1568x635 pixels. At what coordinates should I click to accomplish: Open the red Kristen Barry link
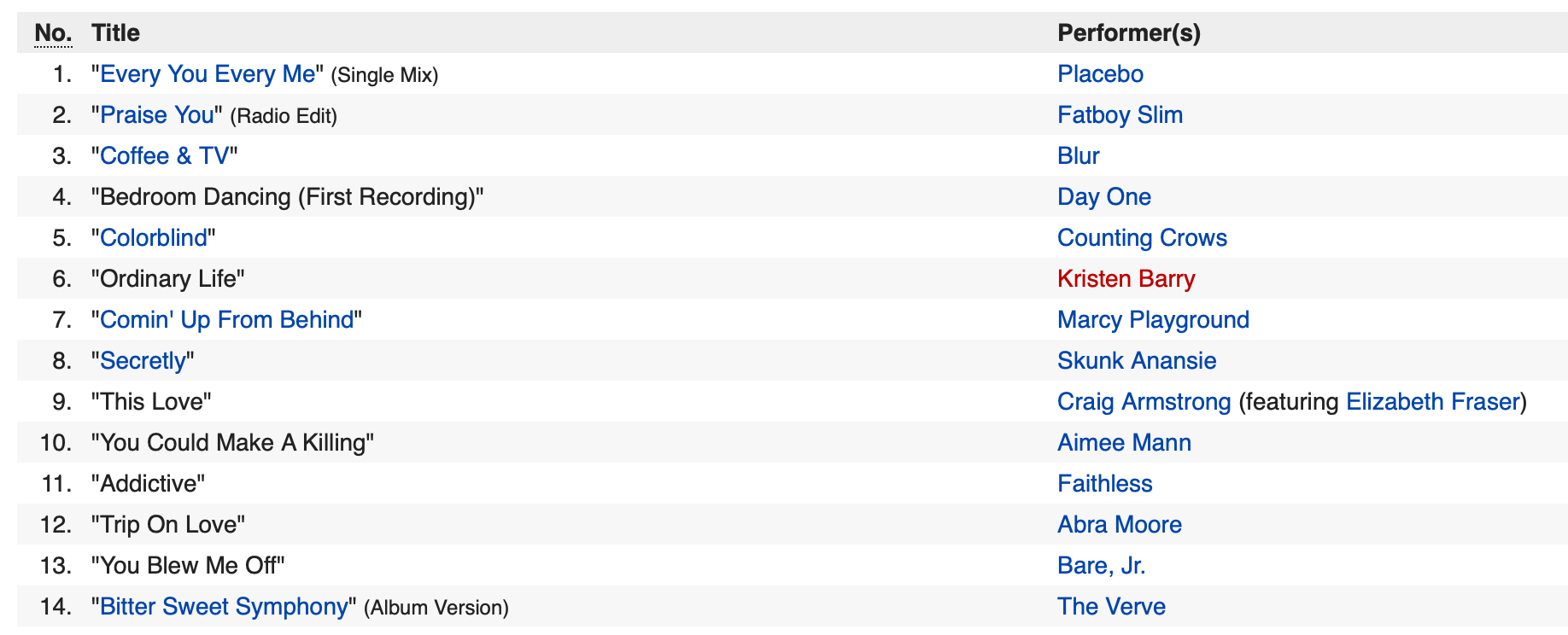[x=1126, y=279]
